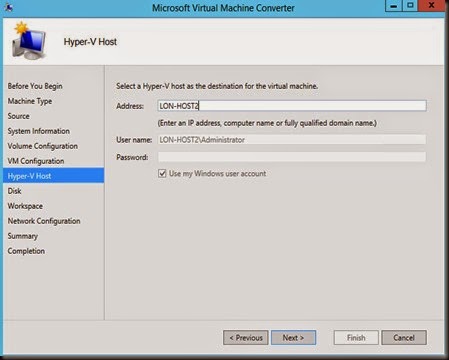Select the highlighted Hyper-V Host step

click(53, 176)
